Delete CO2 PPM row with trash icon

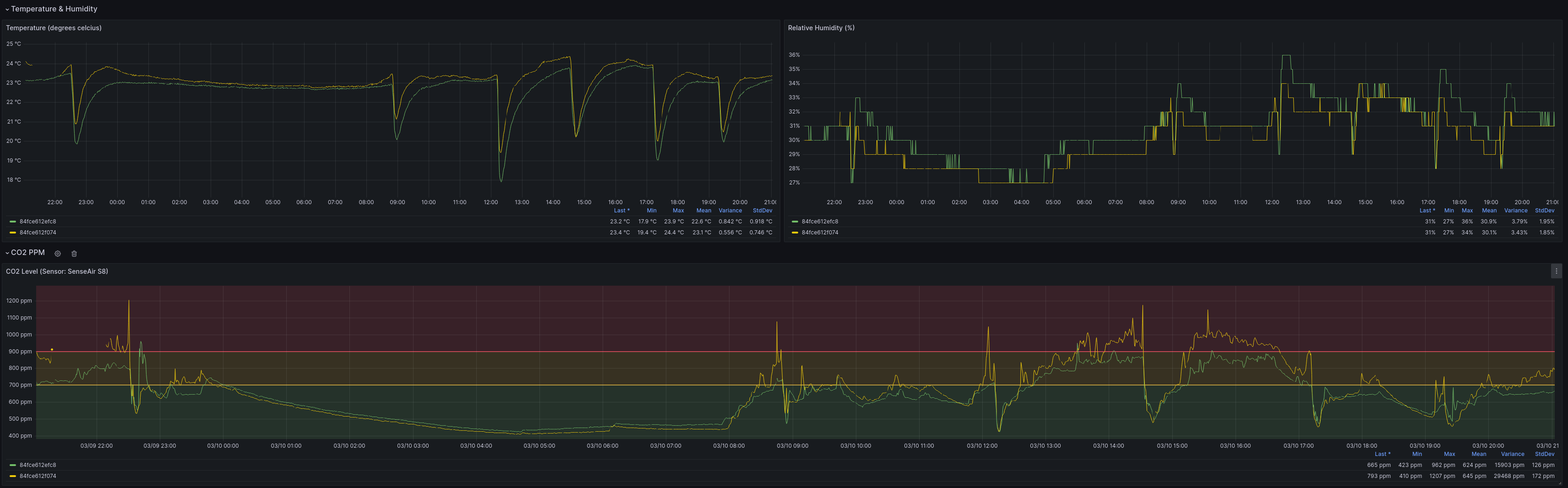74,254
